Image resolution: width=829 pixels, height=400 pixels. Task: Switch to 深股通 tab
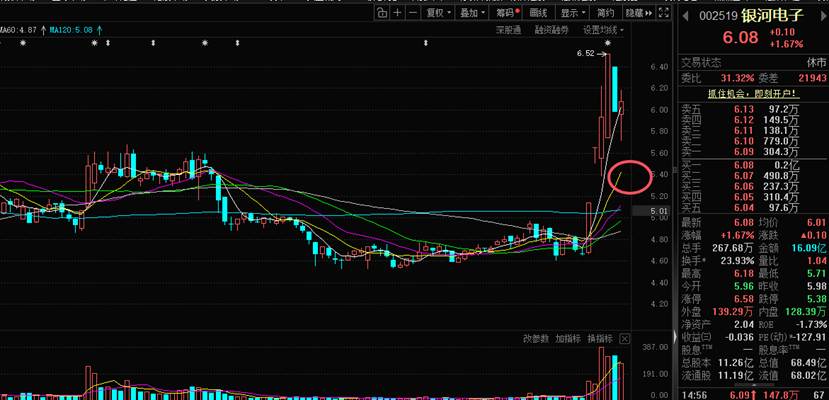pos(509,30)
